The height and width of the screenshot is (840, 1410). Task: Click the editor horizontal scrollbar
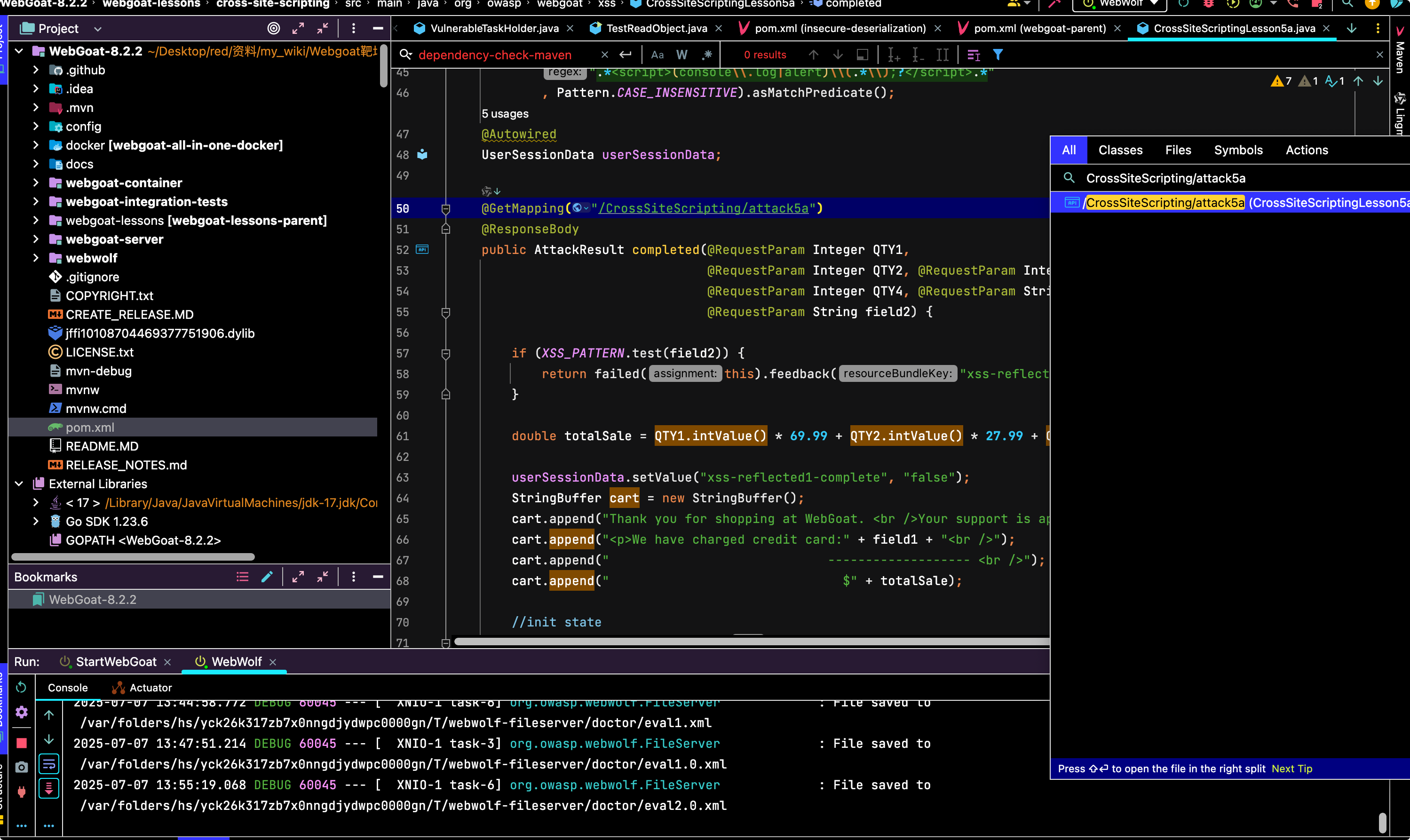pos(751,642)
